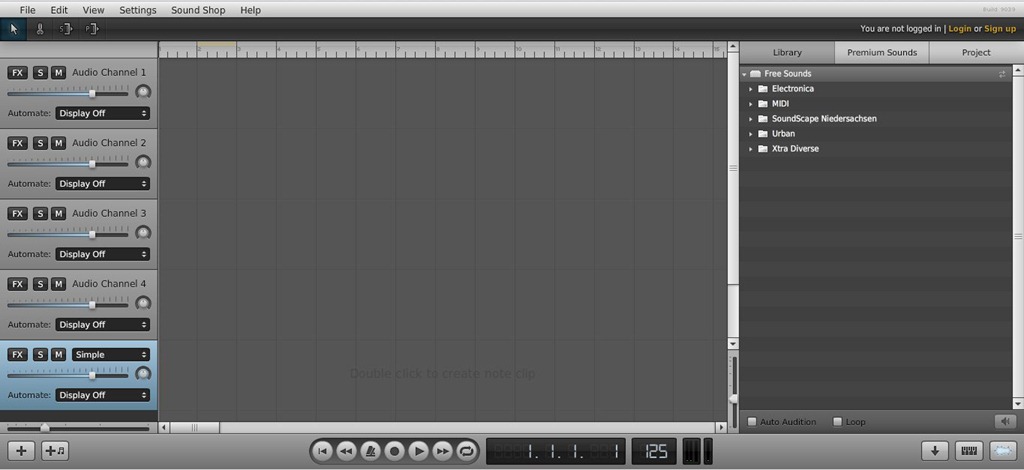The height and width of the screenshot is (470, 1024).
Task: Enable the Loop checkbox in library
Action: (838, 422)
